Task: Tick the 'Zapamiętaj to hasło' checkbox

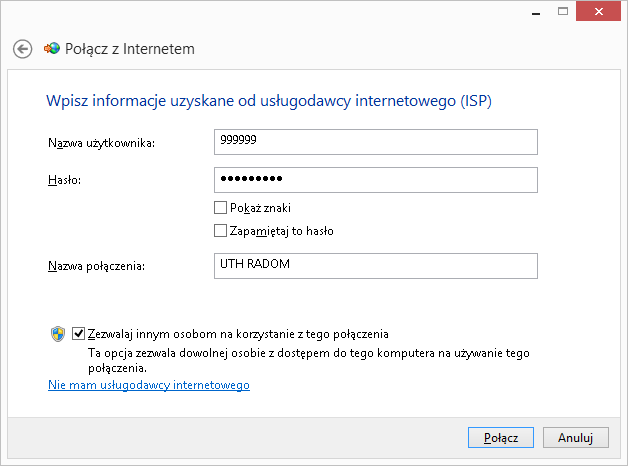Action: (x=221, y=231)
